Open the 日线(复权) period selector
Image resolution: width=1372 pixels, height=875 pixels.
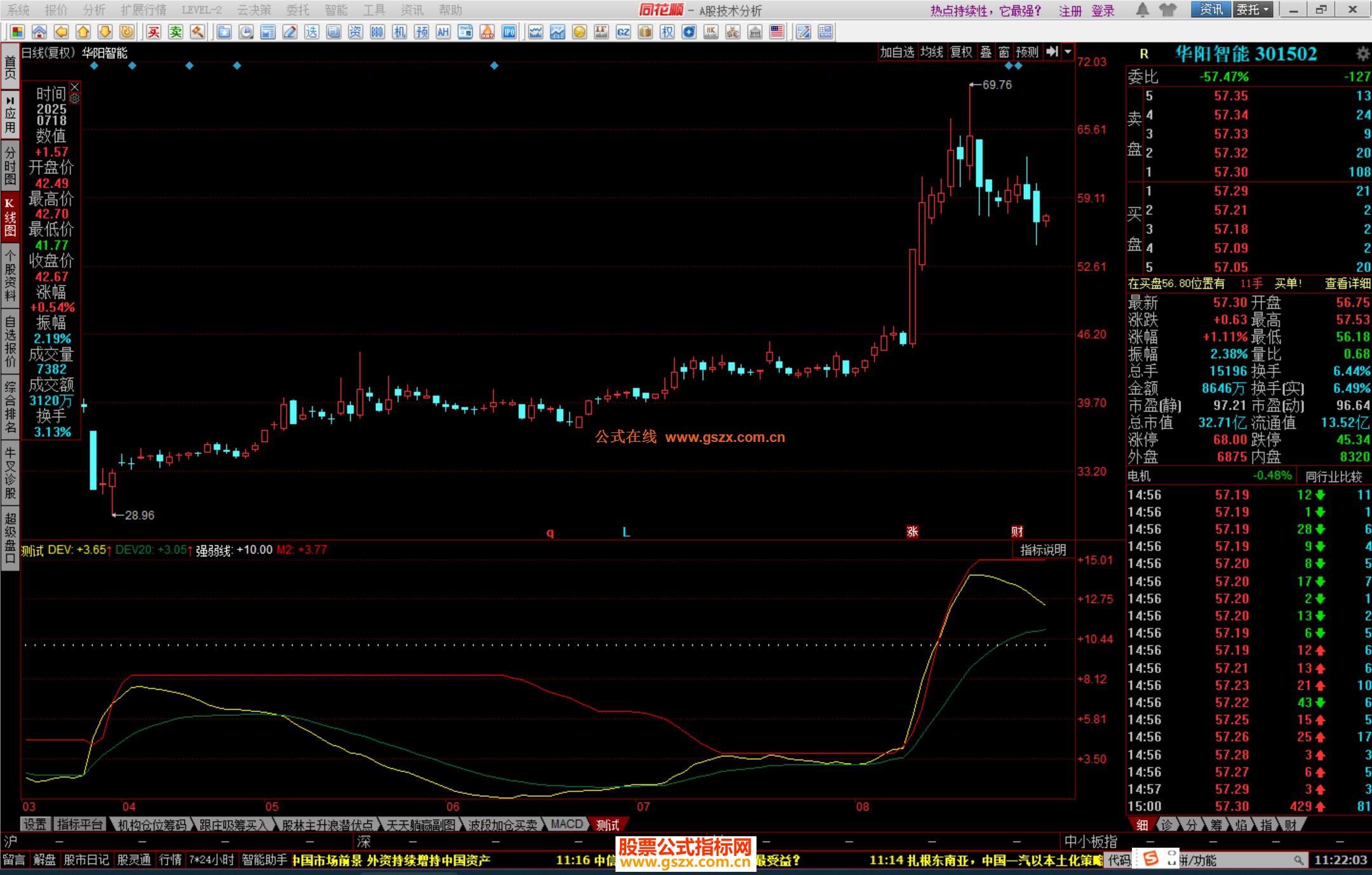pyautogui.click(x=48, y=53)
